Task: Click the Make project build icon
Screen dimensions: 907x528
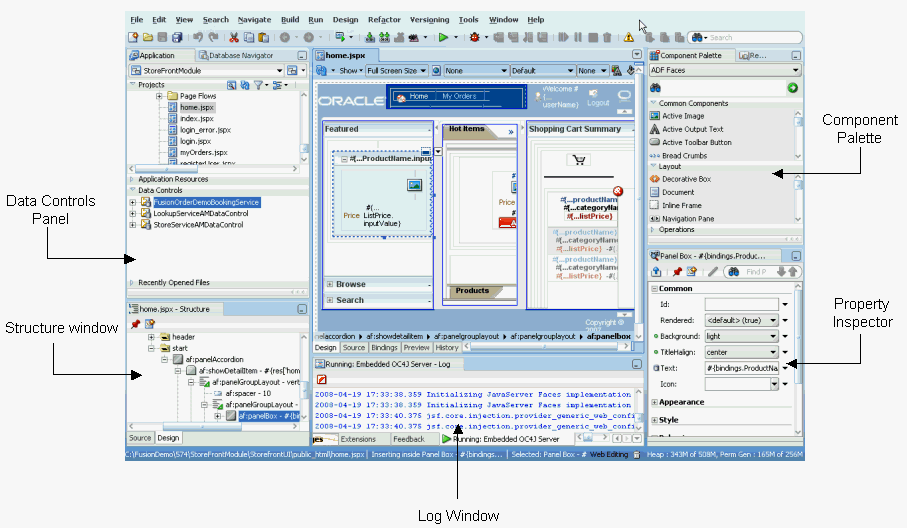Action: (370, 38)
